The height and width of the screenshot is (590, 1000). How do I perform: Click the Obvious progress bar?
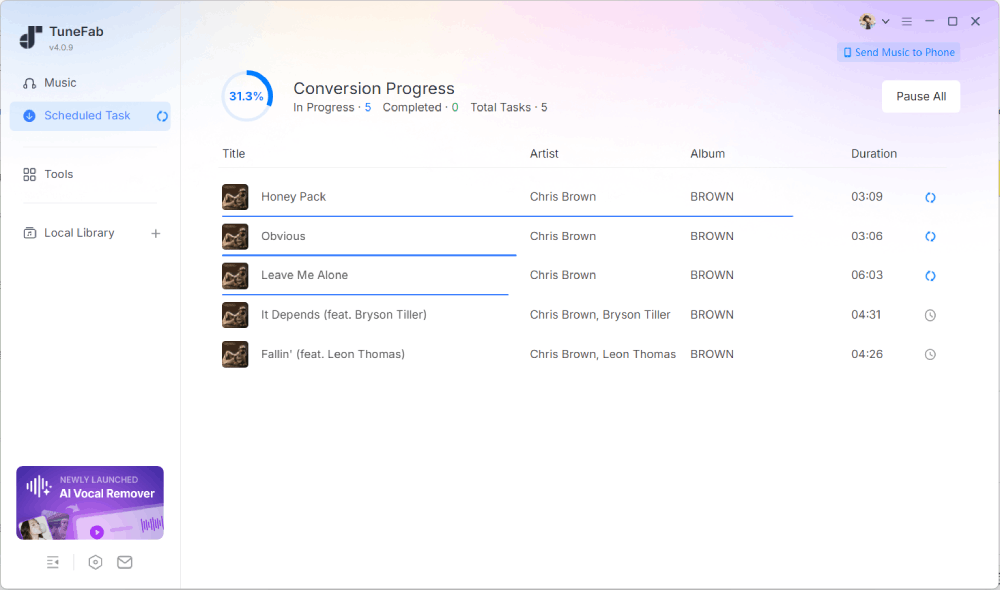coord(369,255)
